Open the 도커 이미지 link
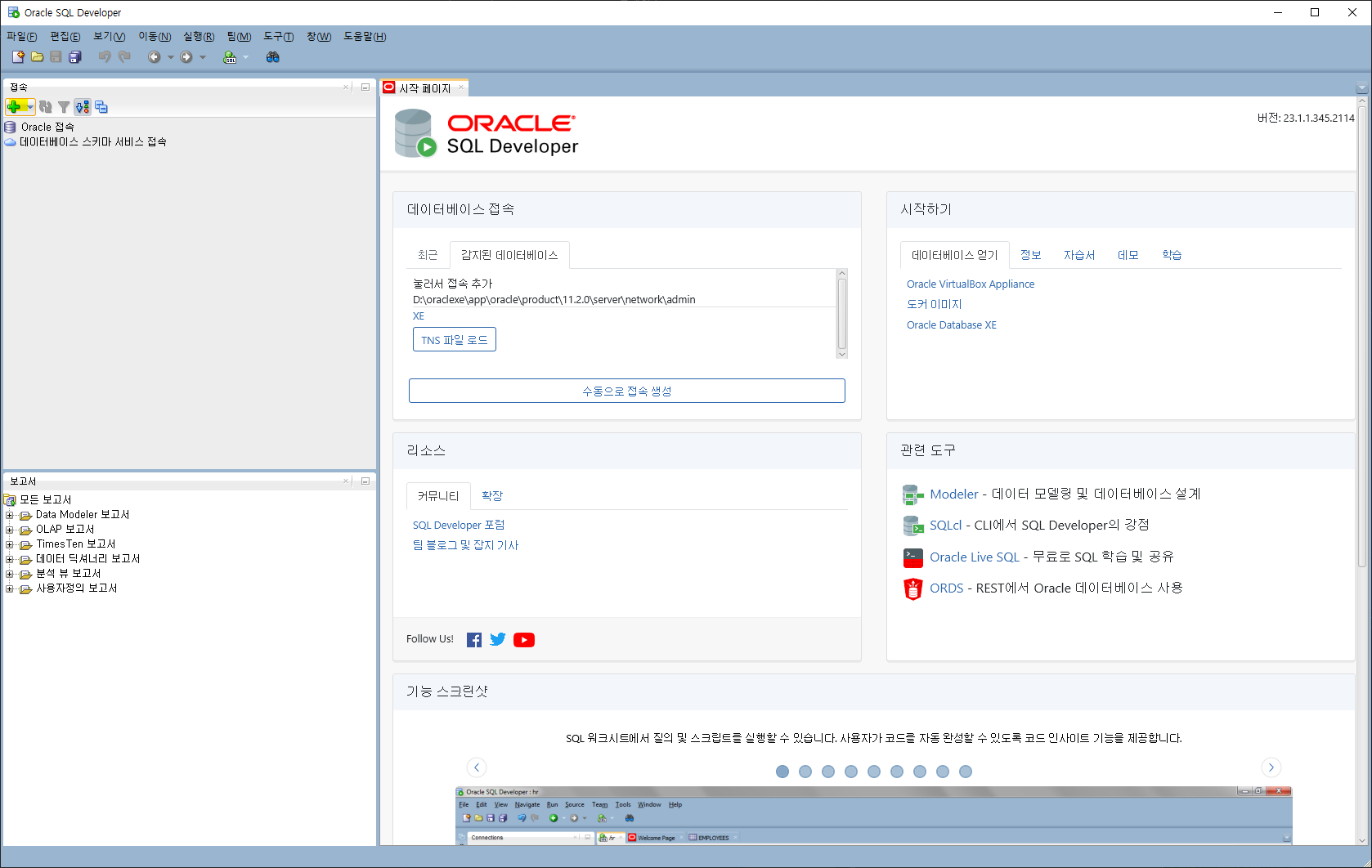The height and width of the screenshot is (868, 1372). click(935, 304)
